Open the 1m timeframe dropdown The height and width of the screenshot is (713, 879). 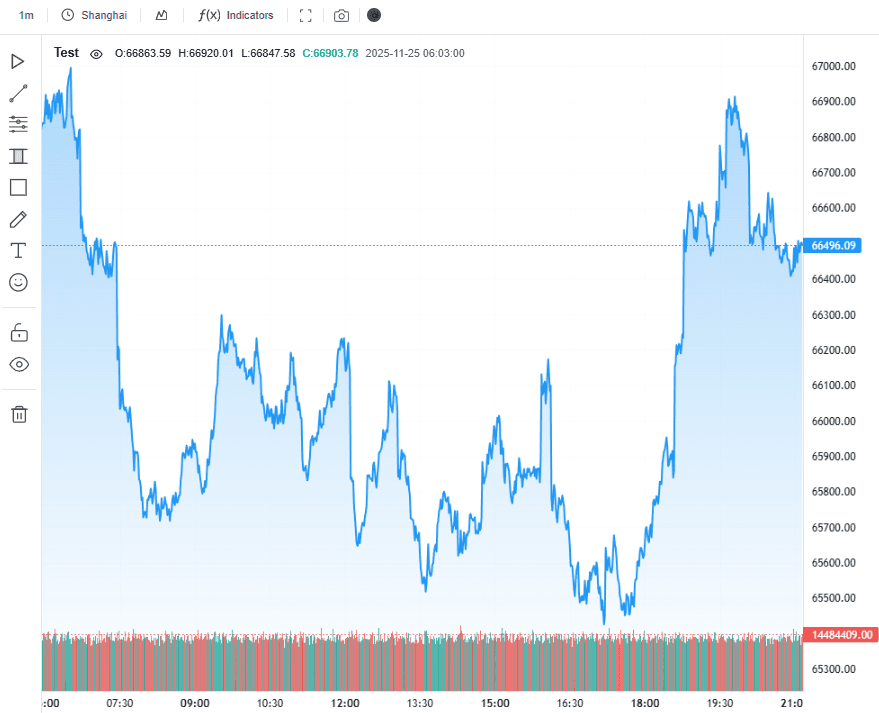click(26, 16)
